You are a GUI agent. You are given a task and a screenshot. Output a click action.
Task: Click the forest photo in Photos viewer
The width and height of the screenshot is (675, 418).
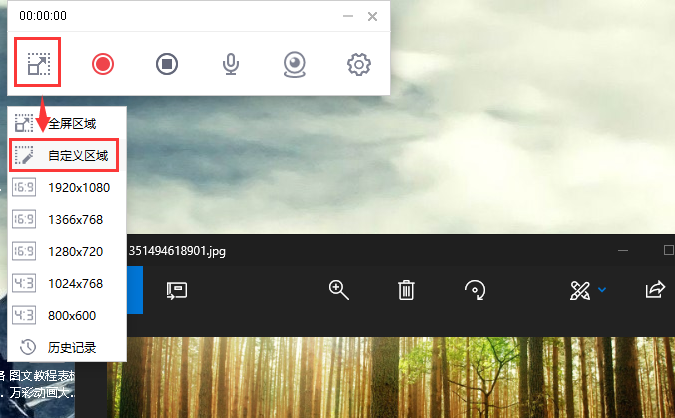coord(391,377)
